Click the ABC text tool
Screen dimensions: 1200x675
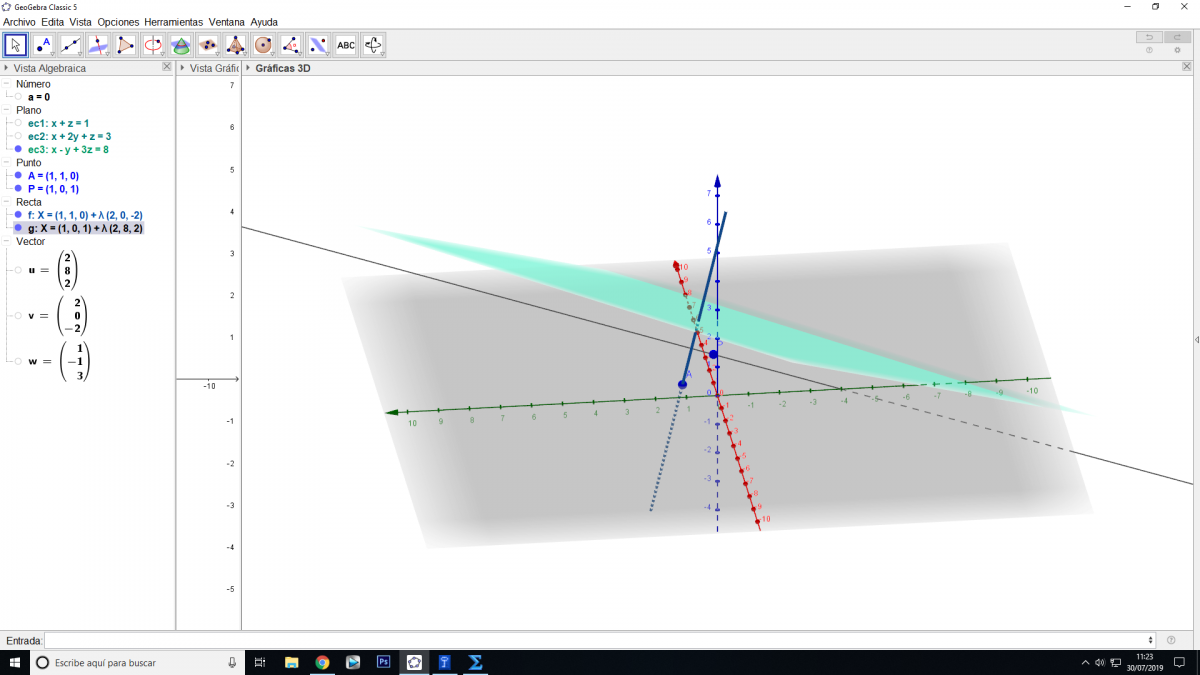click(x=346, y=45)
